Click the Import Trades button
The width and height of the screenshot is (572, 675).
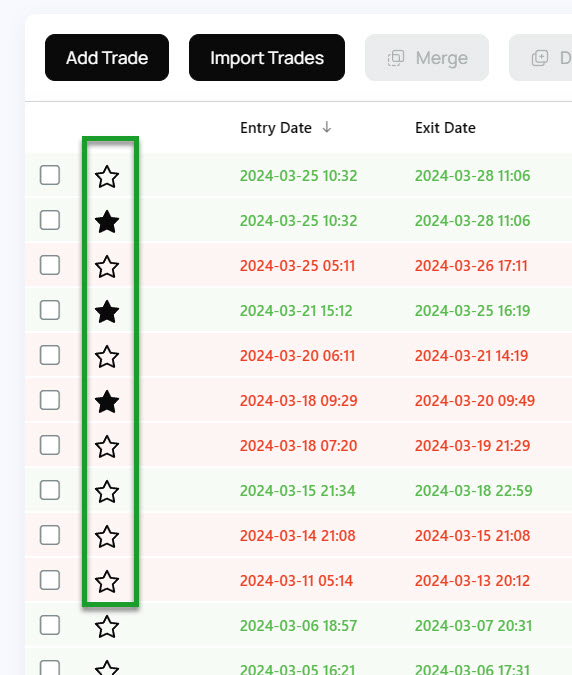[x=267, y=58]
